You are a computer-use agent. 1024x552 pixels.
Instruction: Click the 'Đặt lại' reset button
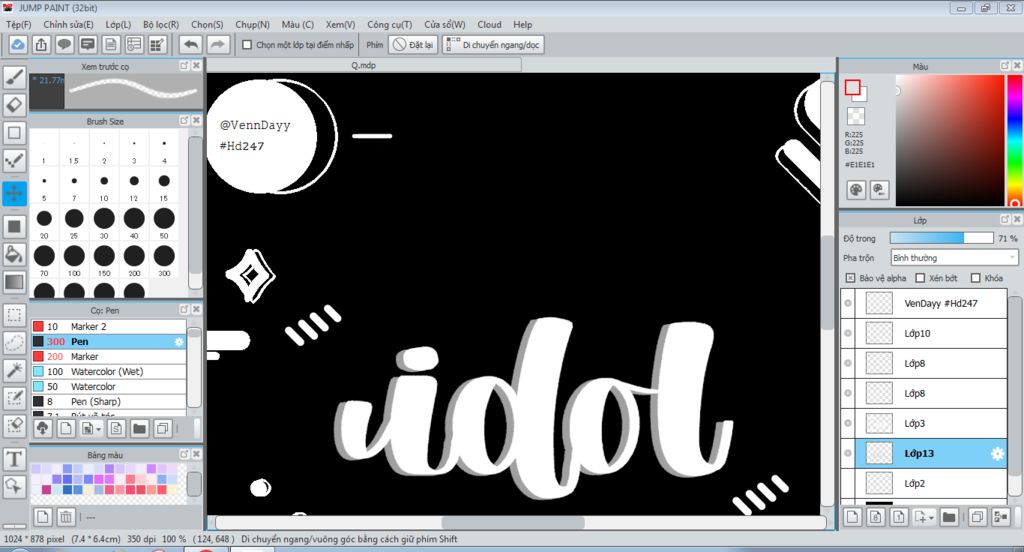click(x=413, y=44)
